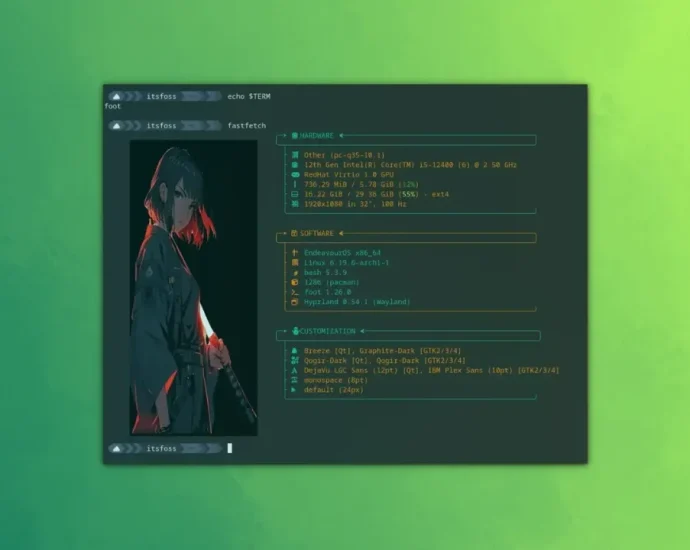Select the HARDWARE section title
Screen dimensions: 690x550
click(x=317, y=136)
